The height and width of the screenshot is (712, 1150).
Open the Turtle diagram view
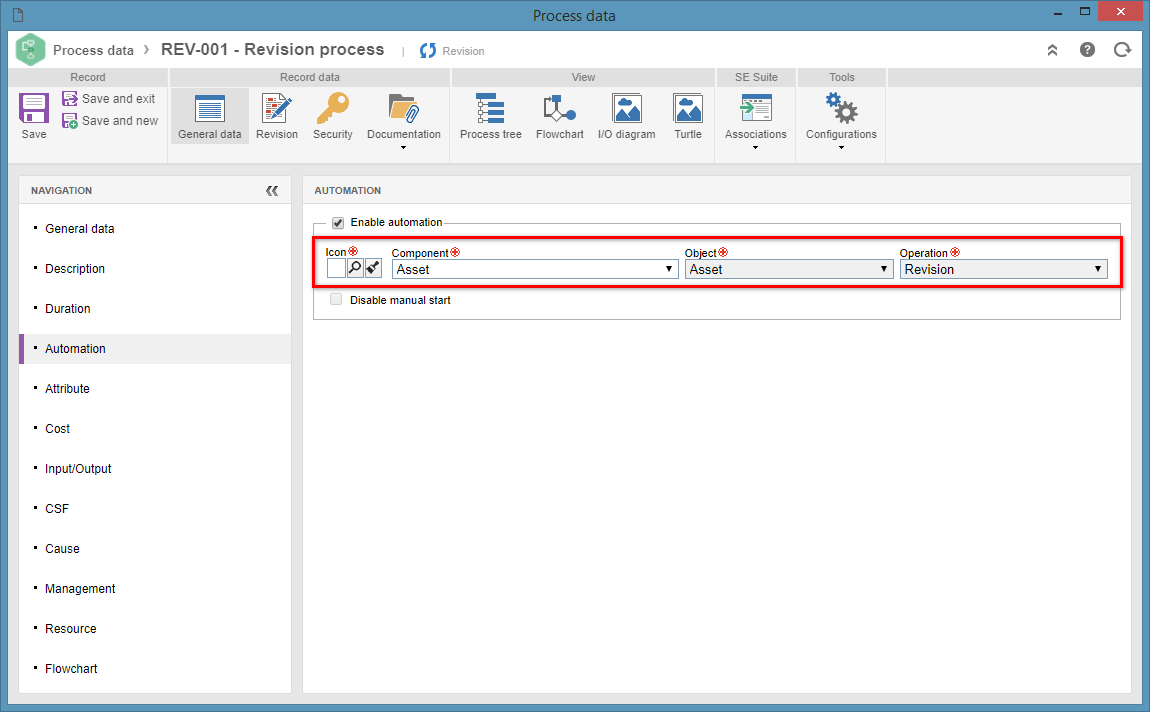(688, 116)
